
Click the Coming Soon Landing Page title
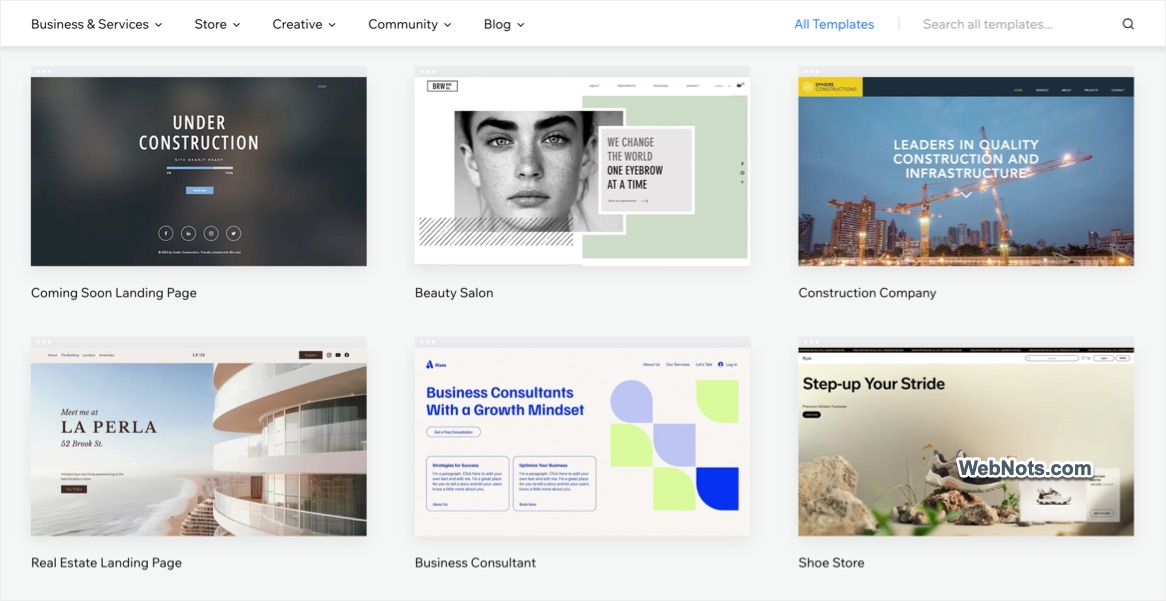(x=114, y=292)
